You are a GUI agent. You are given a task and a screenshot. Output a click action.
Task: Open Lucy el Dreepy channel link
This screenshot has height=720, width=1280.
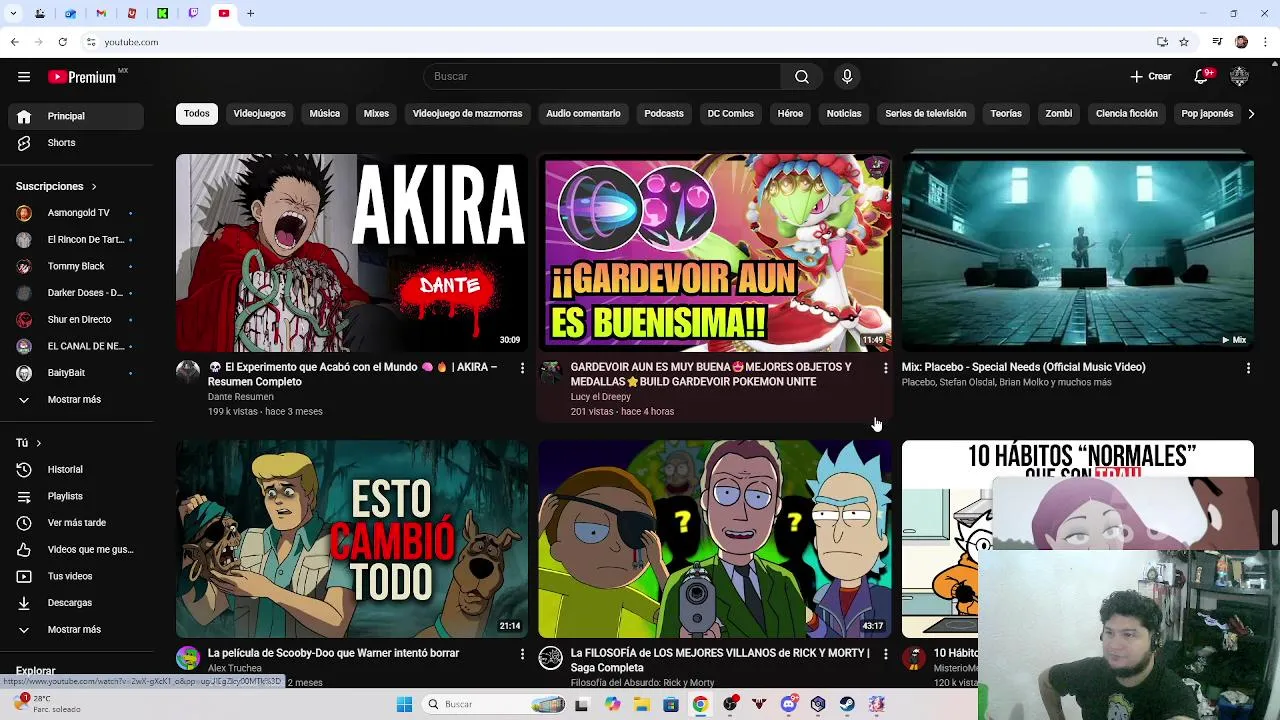click(600, 397)
